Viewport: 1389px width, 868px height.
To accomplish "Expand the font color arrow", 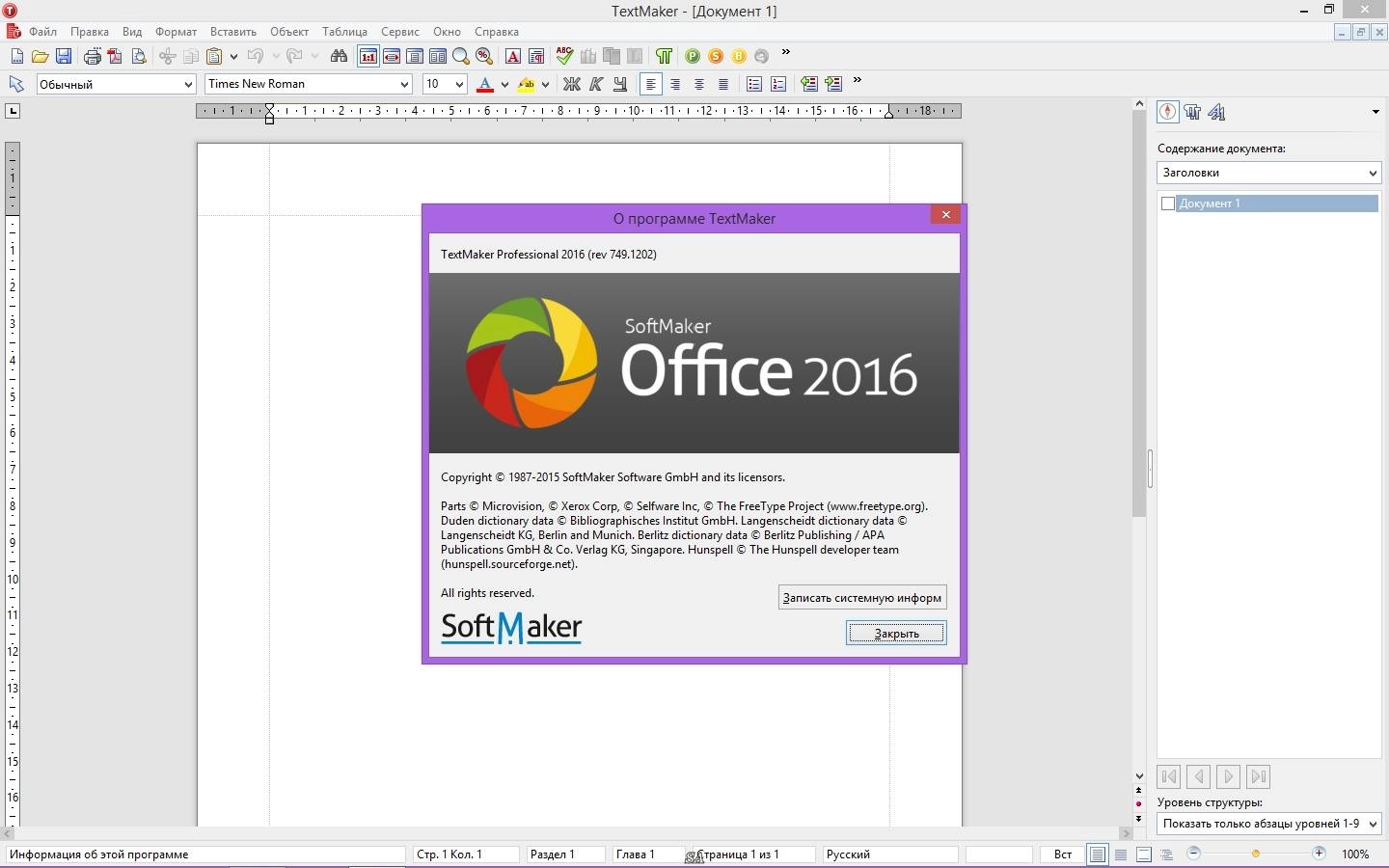I will click(504, 85).
